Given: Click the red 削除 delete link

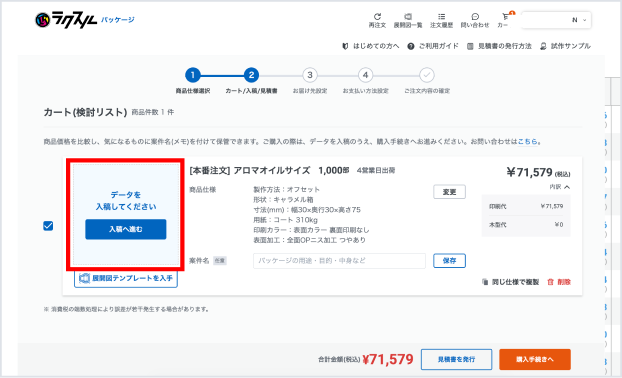Looking at the screenshot, I should tap(559, 282).
